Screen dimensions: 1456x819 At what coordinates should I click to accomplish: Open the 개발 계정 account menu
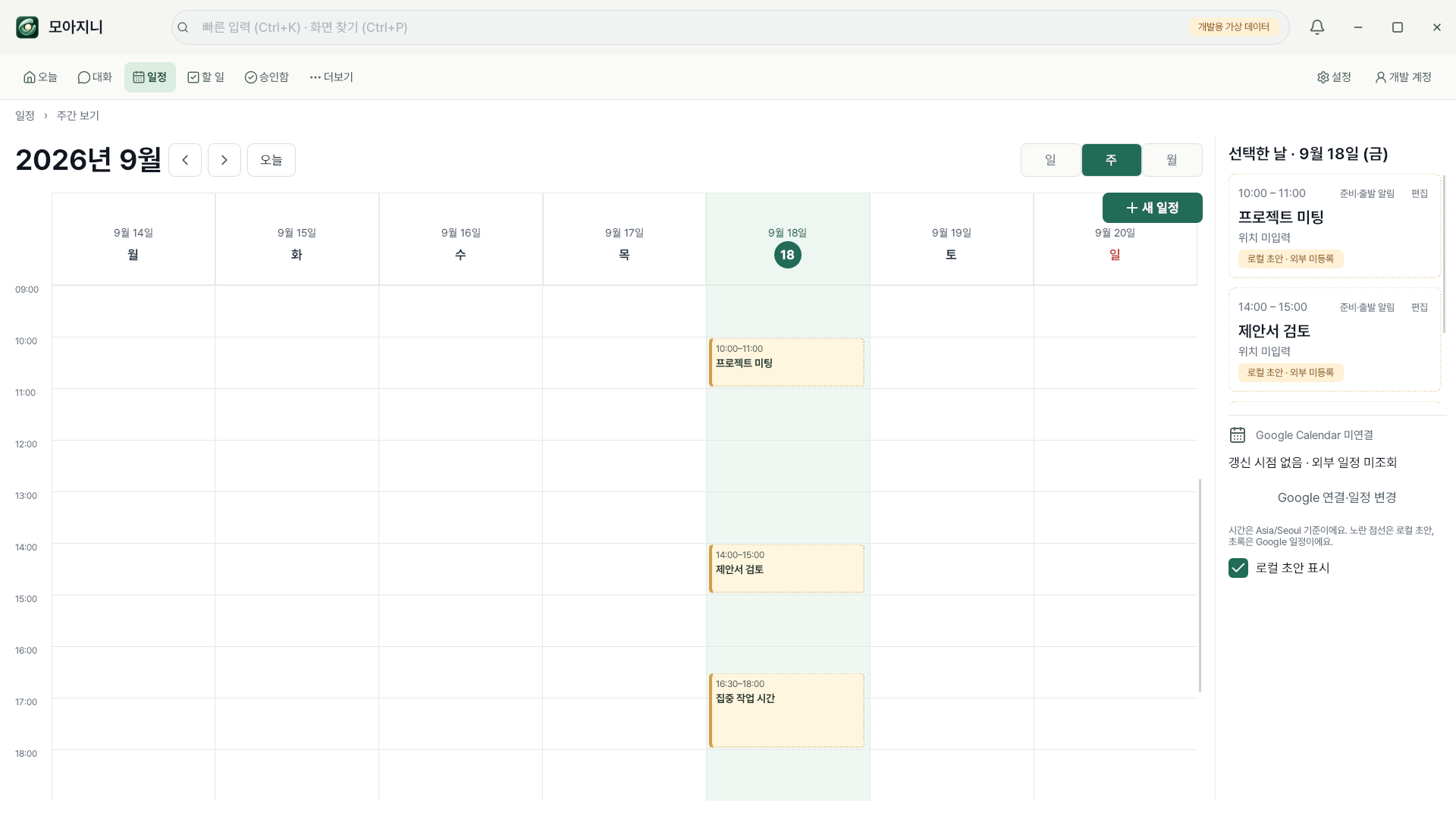pos(1403,77)
